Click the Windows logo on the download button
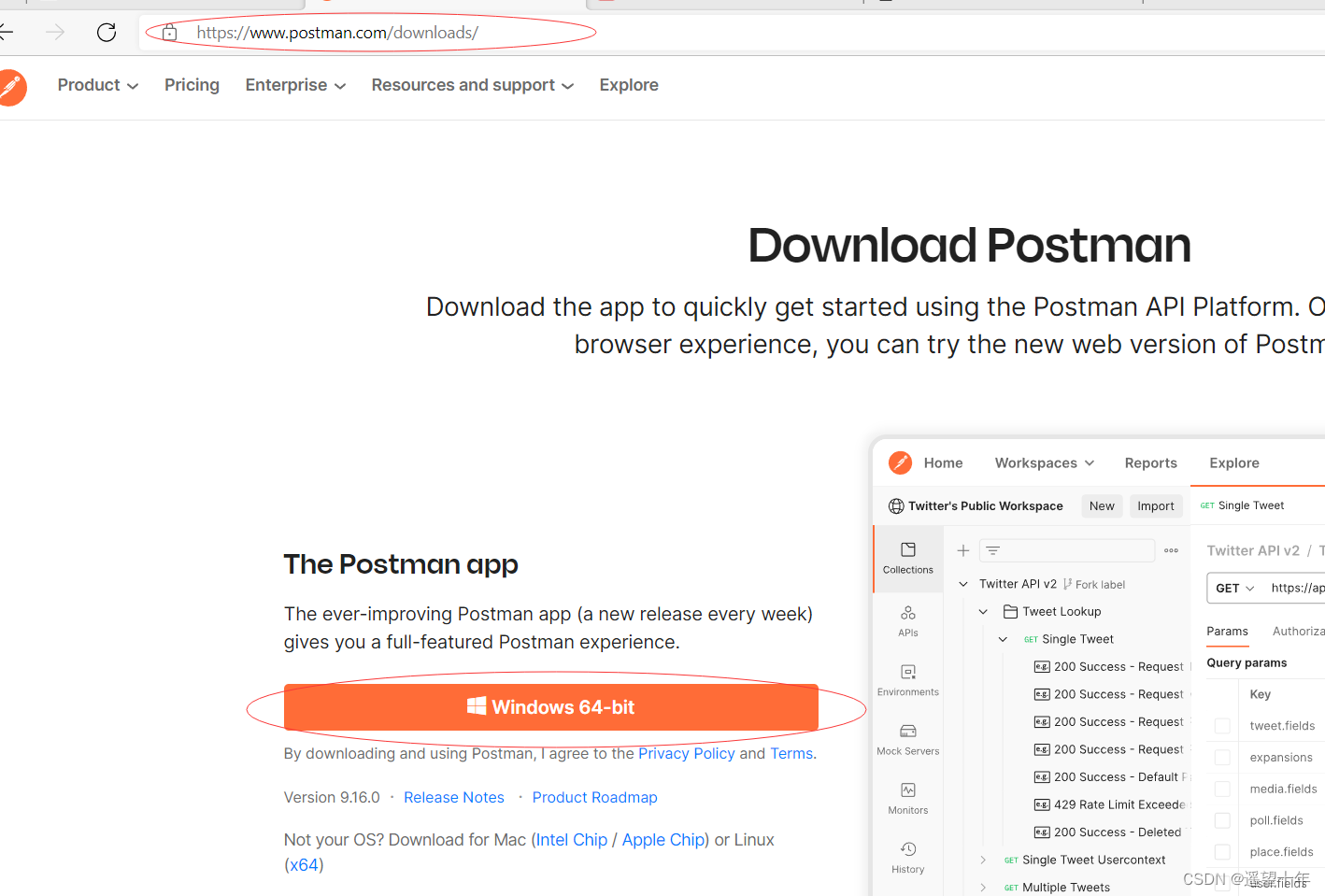 coord(477,706)
